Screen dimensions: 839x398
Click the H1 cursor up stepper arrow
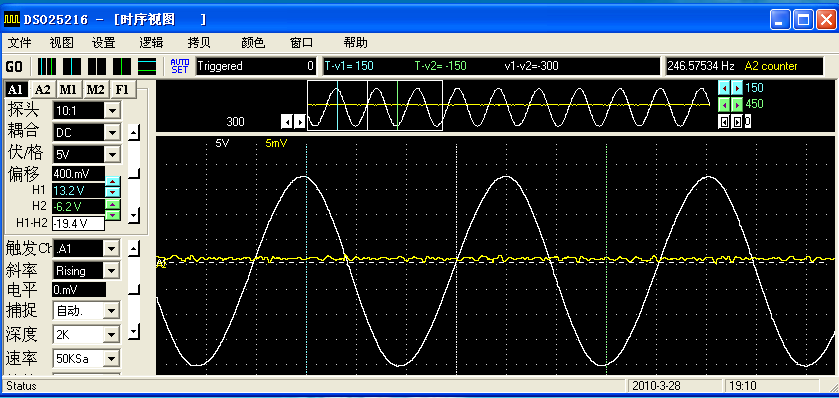coord(113,182)
